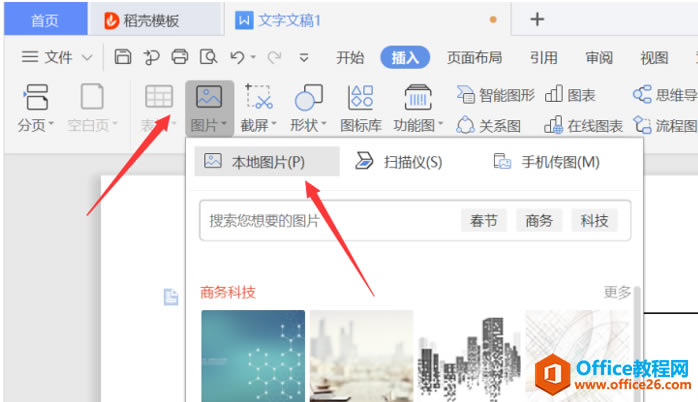698x402 pixels.
Task: Select the 插入 ribbon tab
Action: click(405, 57)
